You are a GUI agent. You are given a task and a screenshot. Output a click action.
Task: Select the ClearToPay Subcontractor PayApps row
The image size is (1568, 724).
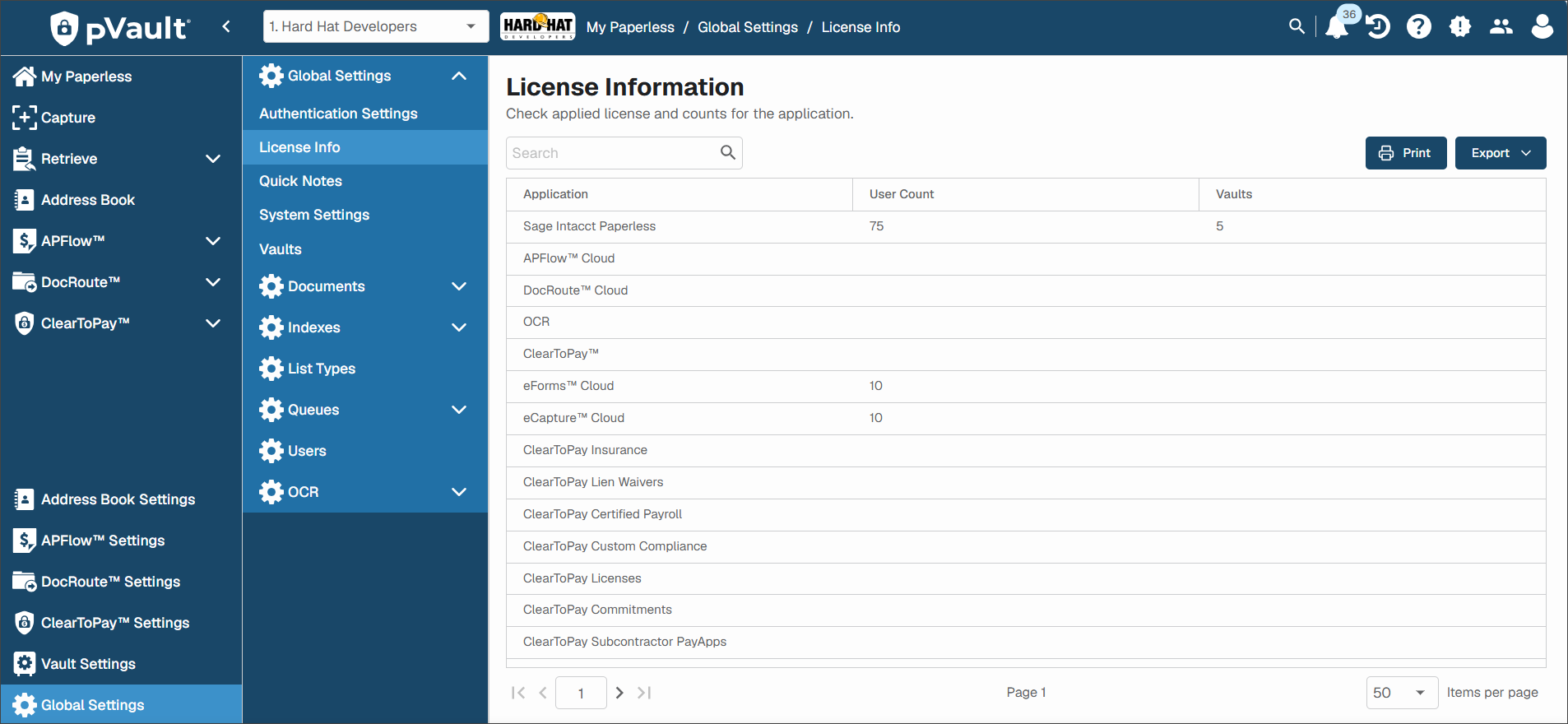click(x=1026, y=642)
